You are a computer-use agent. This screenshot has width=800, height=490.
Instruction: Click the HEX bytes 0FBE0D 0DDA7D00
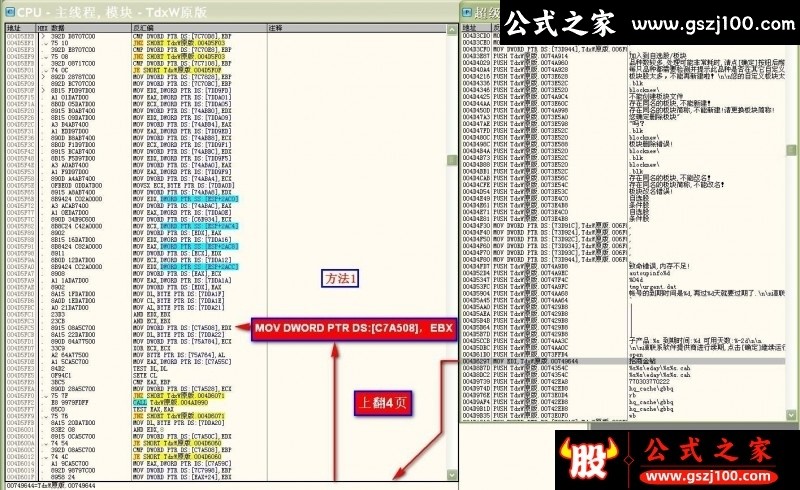coord(76,185)
